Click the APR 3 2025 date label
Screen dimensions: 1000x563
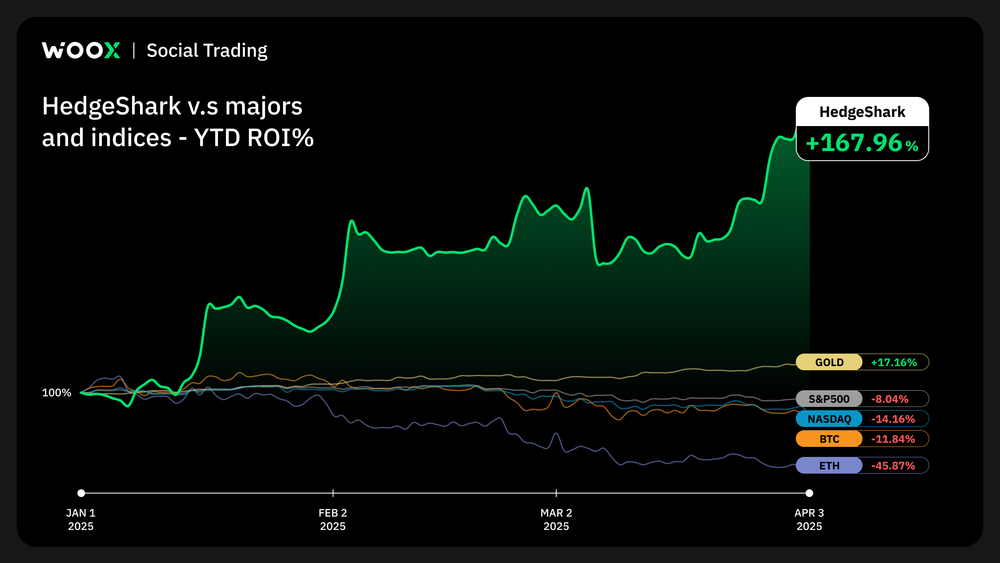pos(809,520)
